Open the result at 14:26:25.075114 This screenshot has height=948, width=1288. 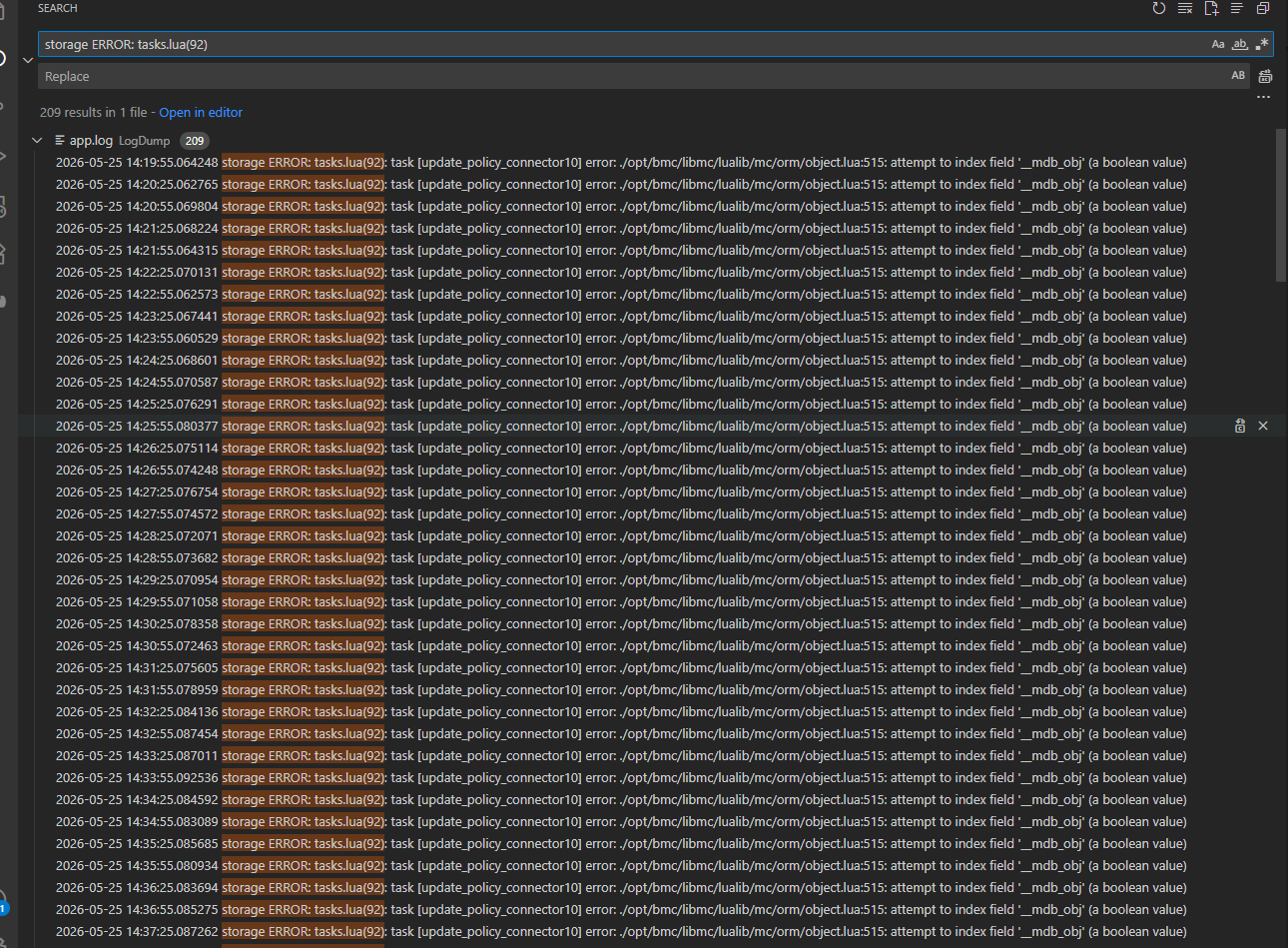point(621,448)
